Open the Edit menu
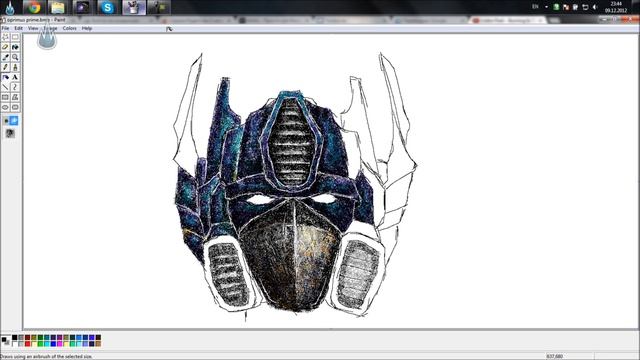Image resolution: width=640 pixels, height=360 pixels. [19, 29]
